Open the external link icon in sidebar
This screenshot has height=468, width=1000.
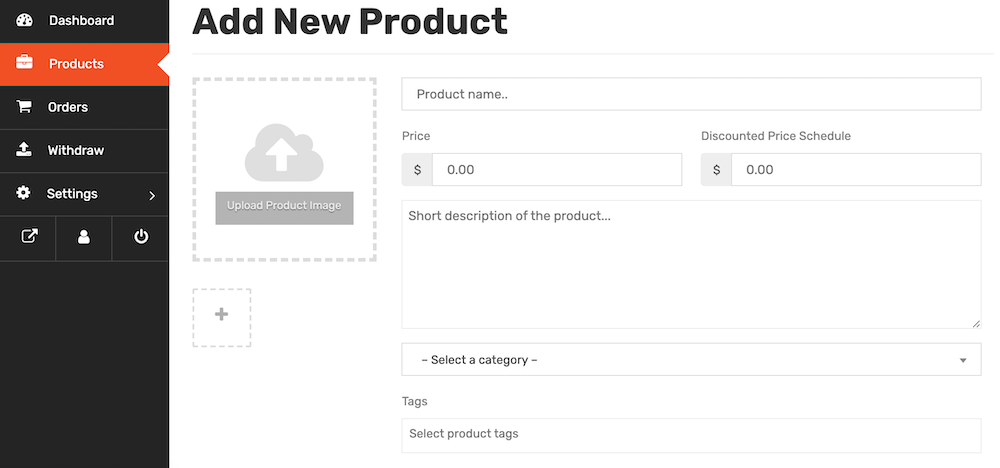click(29, 237)
